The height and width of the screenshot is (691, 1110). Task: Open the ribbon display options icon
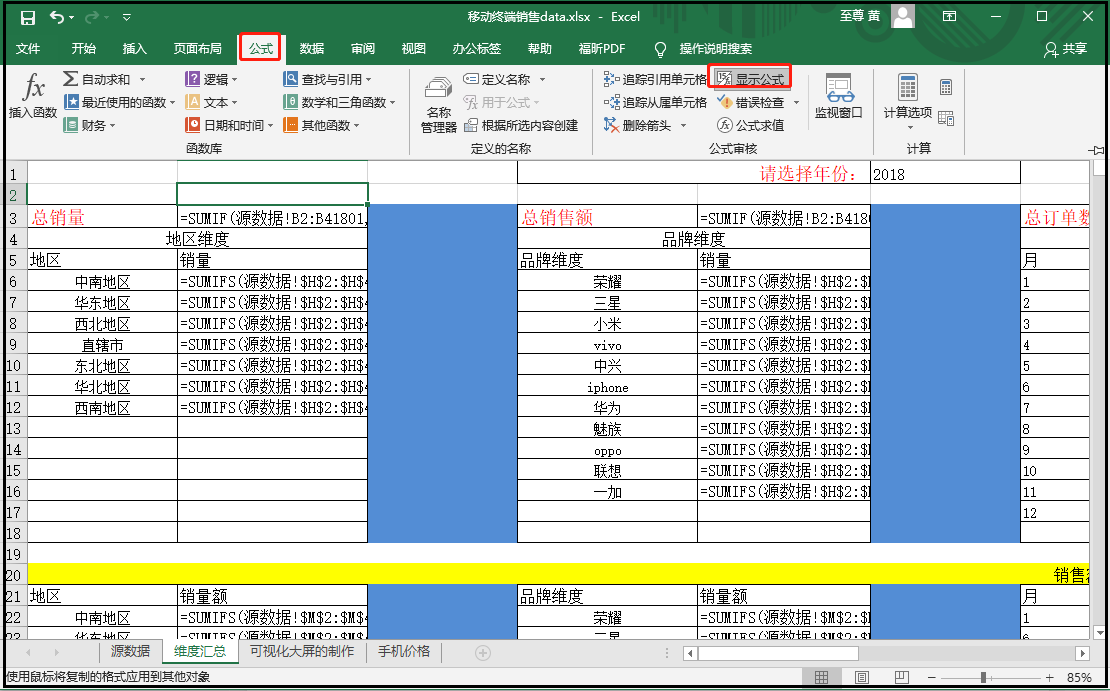949,16
